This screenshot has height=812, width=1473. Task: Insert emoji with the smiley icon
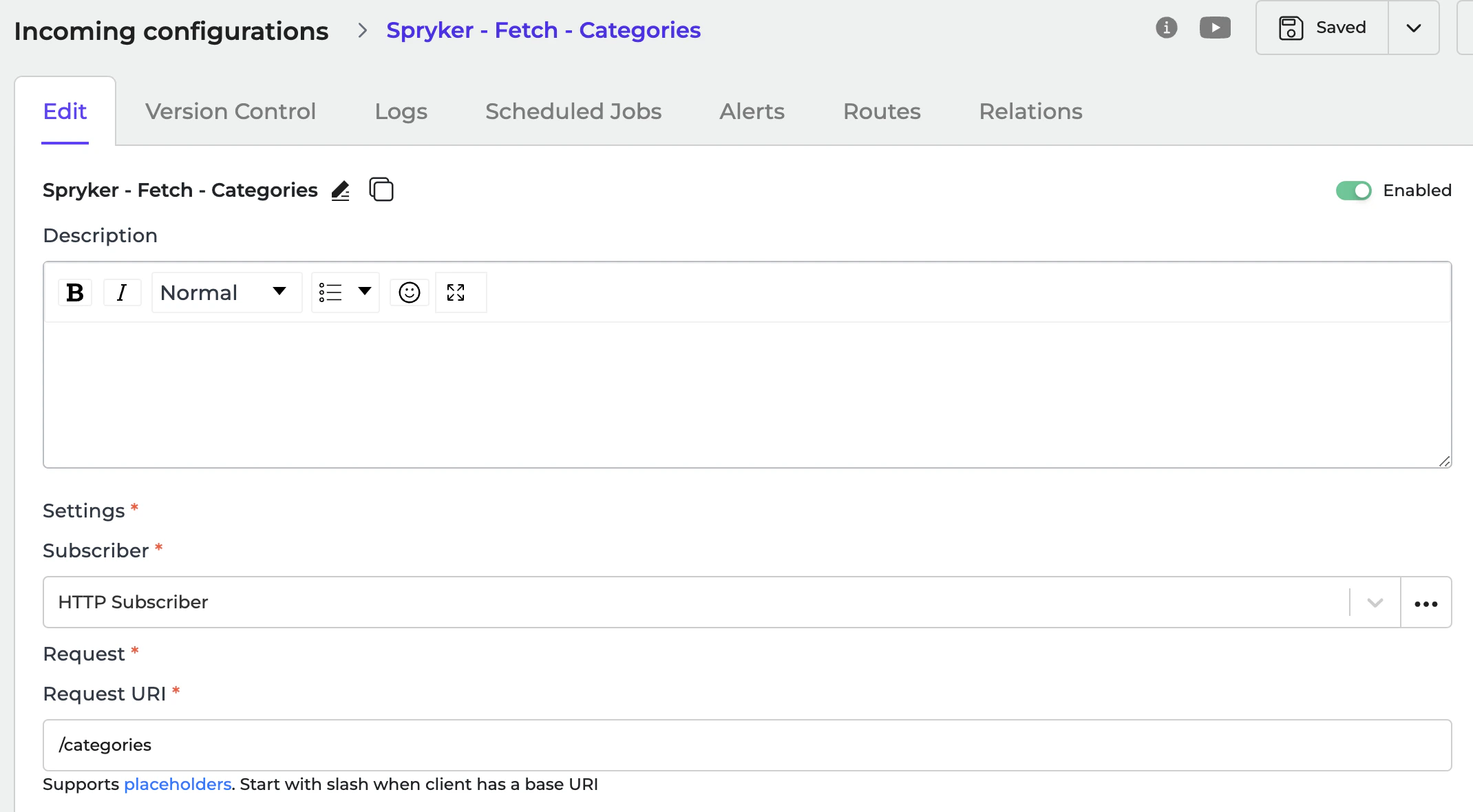(410, 292)
